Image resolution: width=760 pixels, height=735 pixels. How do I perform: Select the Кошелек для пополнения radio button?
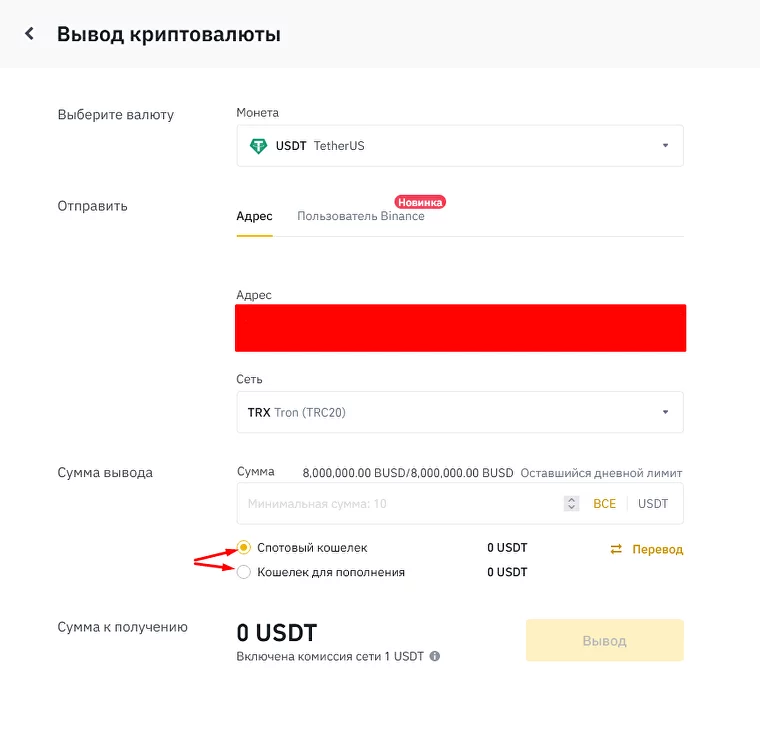coord(243,572)
